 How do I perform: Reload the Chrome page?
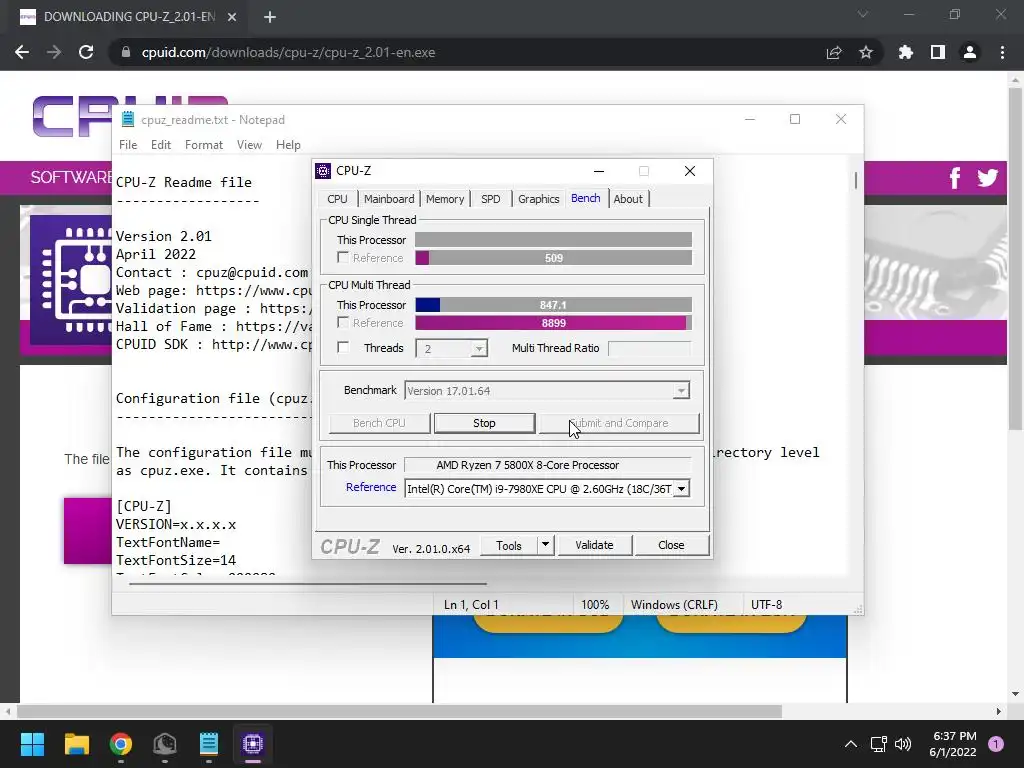pos(86,52)
